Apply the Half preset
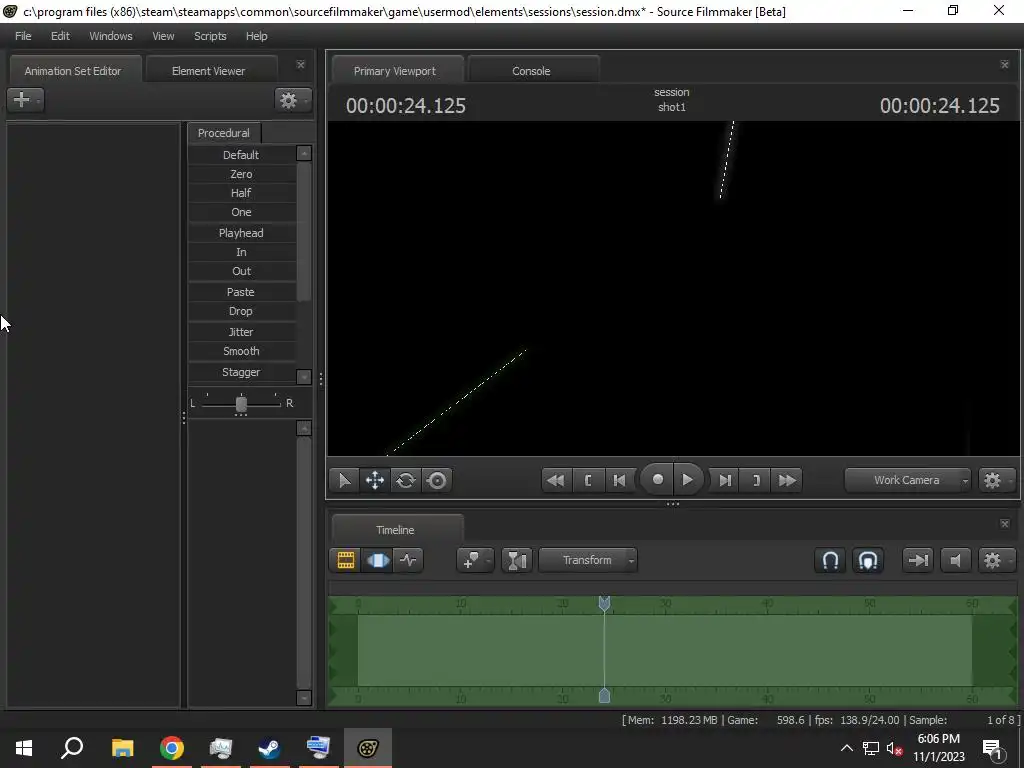This screenshot has width=1024, height=768. click(241, 193)
